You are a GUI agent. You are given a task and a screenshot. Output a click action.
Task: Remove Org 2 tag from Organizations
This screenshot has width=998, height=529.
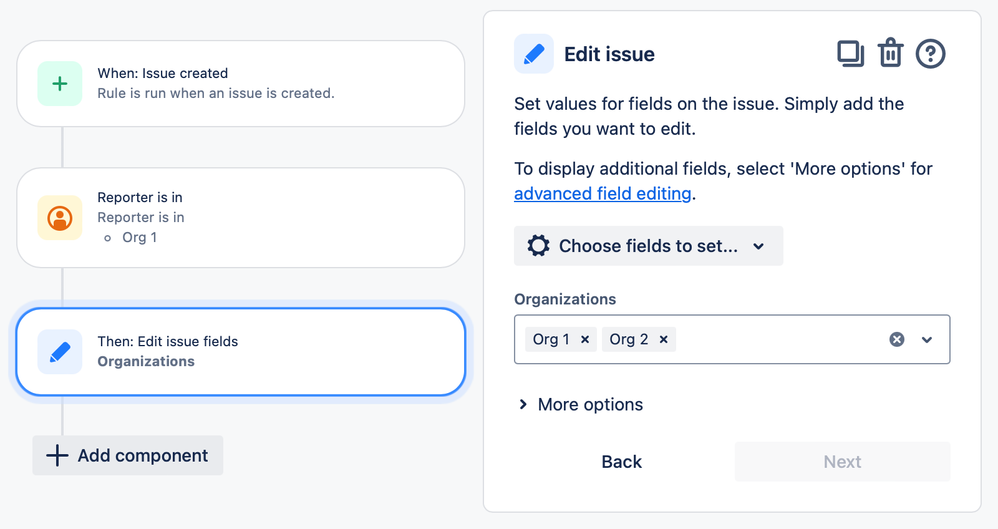(663, 340)
